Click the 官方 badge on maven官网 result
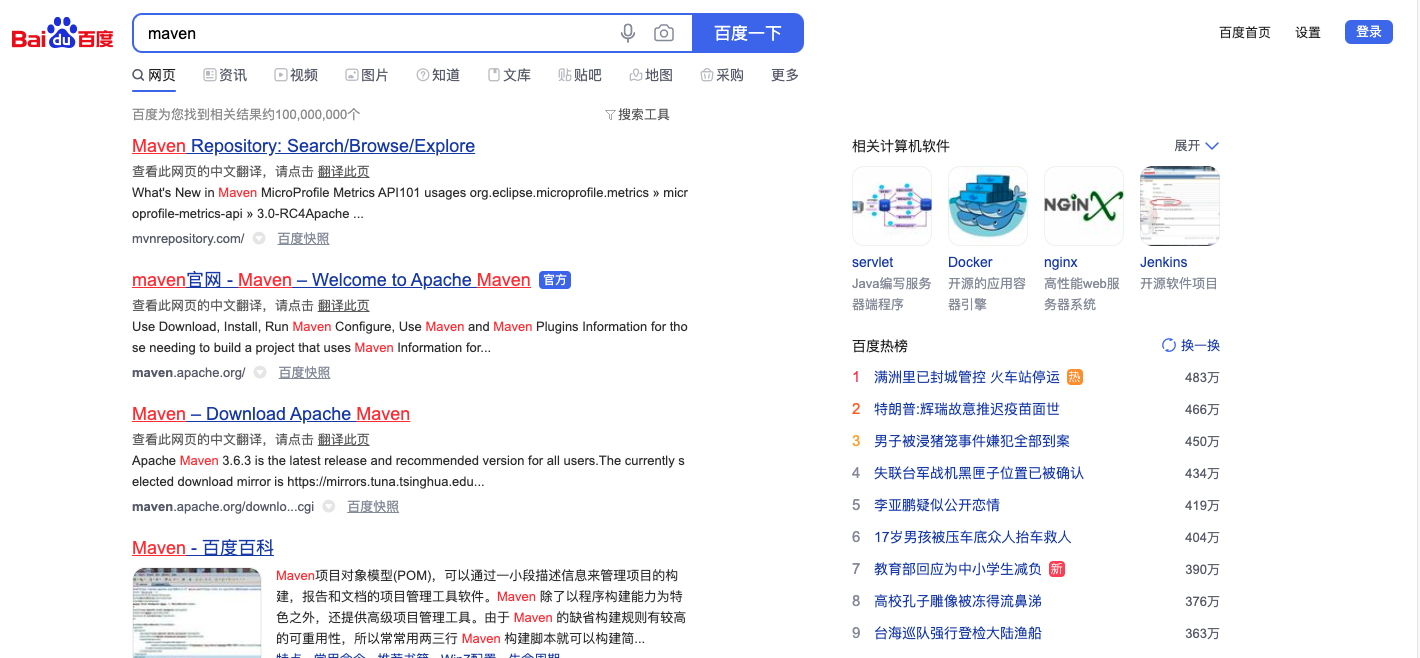This screenshot has height=658, width=1420. (x=555, y=280)
